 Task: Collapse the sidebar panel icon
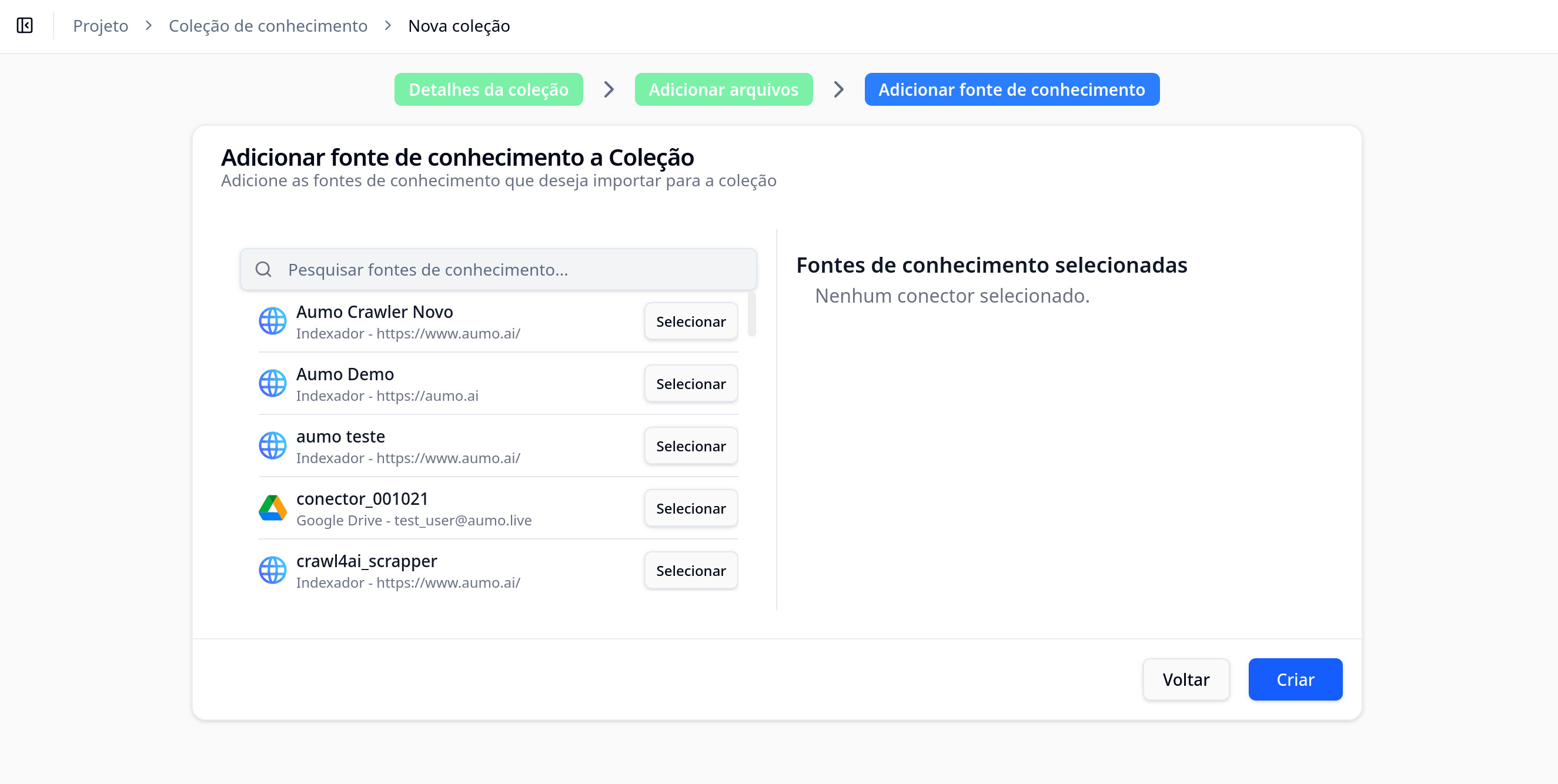point(25,25)
